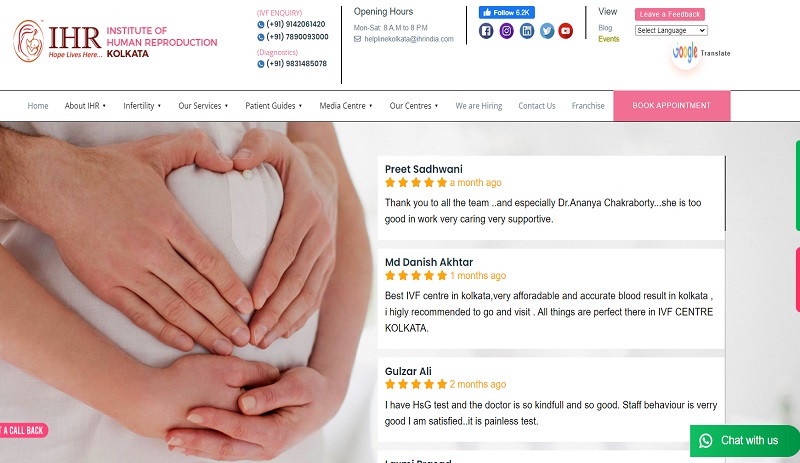Open the Instagram social icon

click(x=506, y=31)
